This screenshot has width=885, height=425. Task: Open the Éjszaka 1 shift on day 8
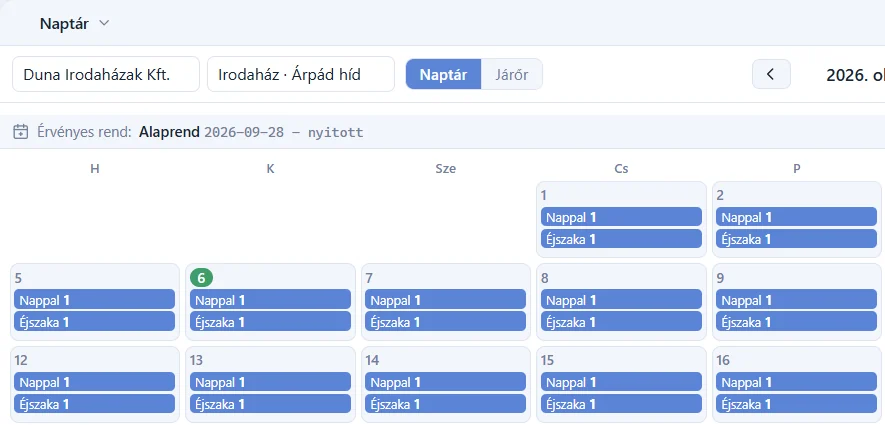pos(621,322)
